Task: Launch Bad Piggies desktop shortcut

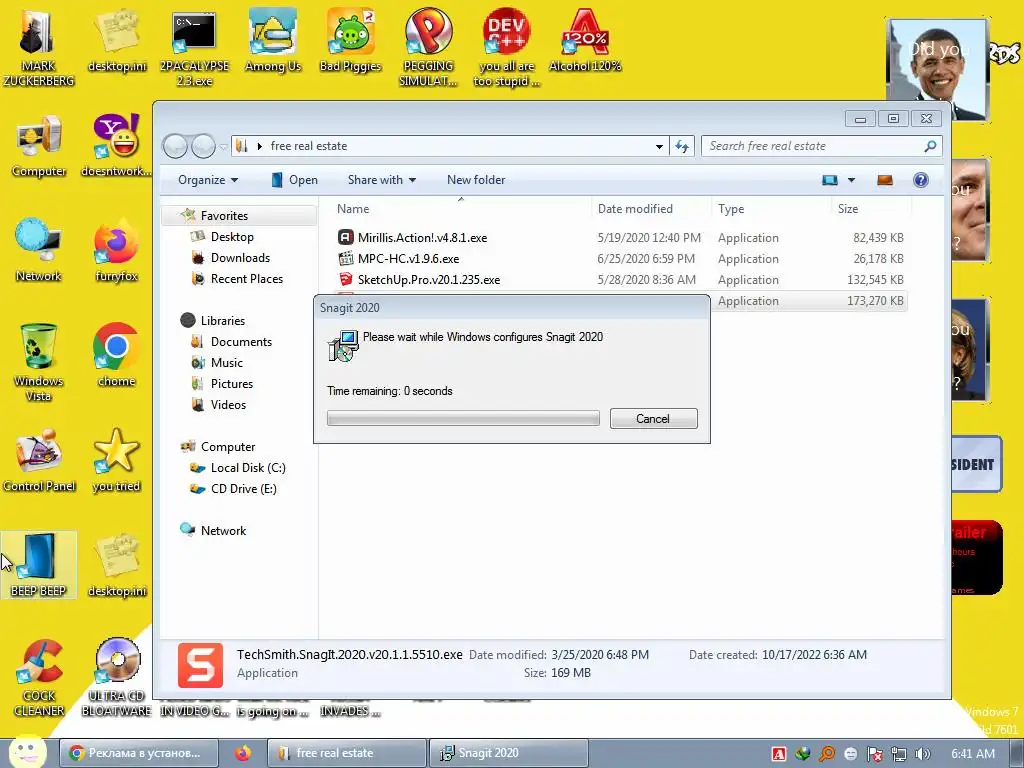Action: tap(350, 40)
